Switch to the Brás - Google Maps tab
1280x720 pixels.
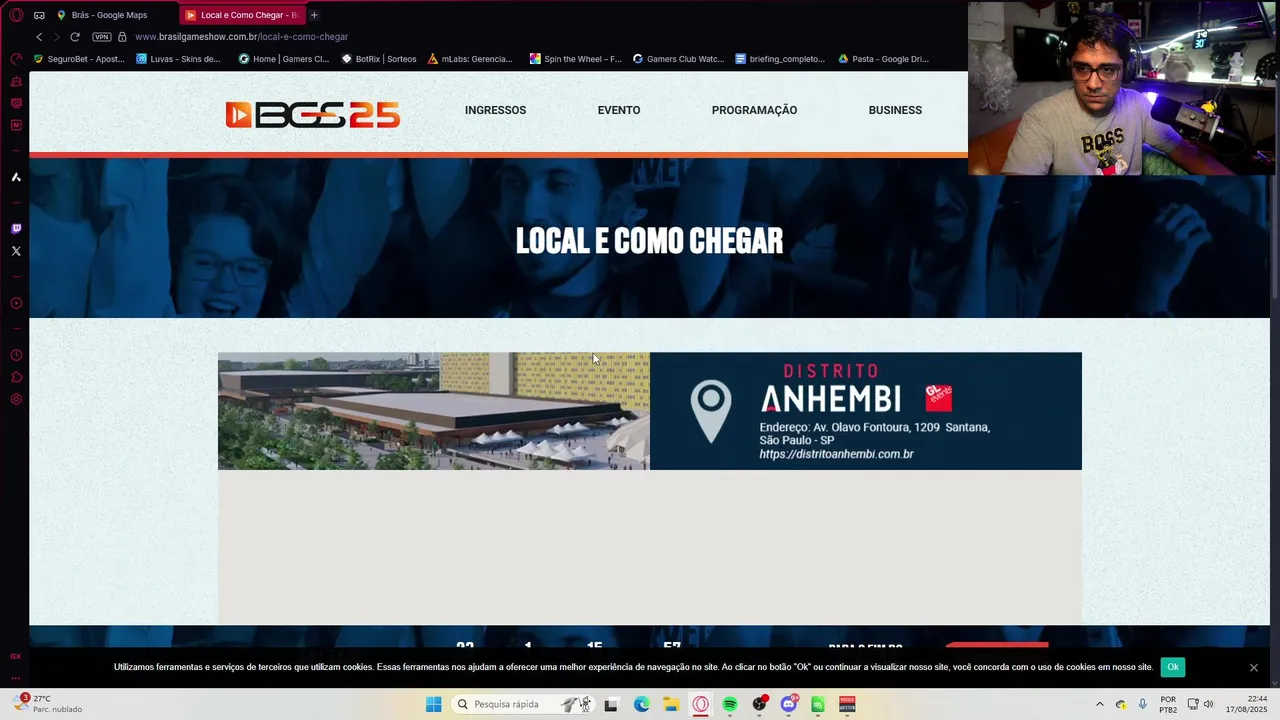click(109, 15)
